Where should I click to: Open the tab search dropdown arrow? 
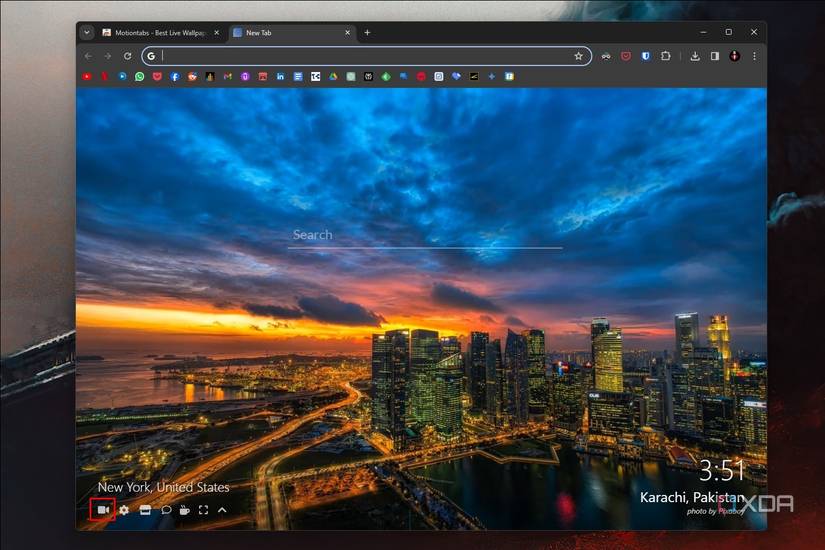tap(87, 33)
